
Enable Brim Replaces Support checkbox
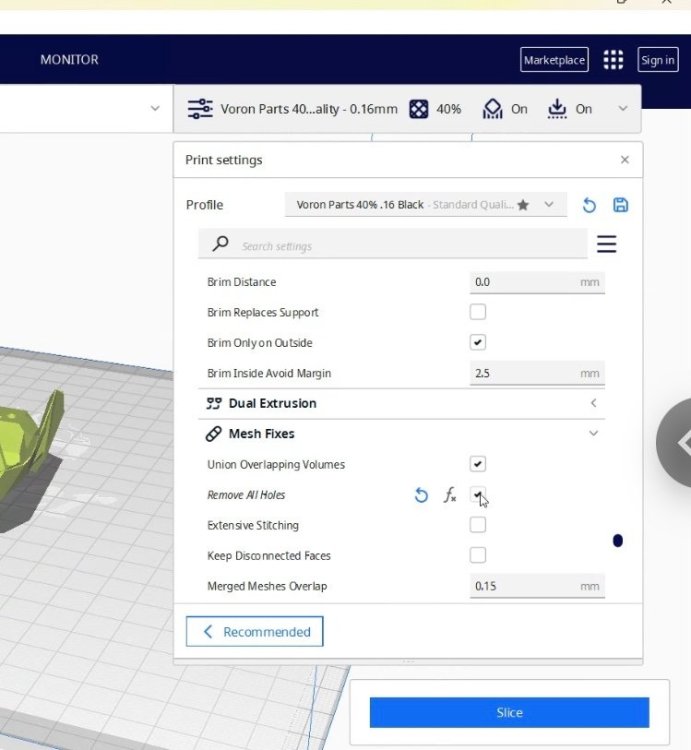(478, 312)
